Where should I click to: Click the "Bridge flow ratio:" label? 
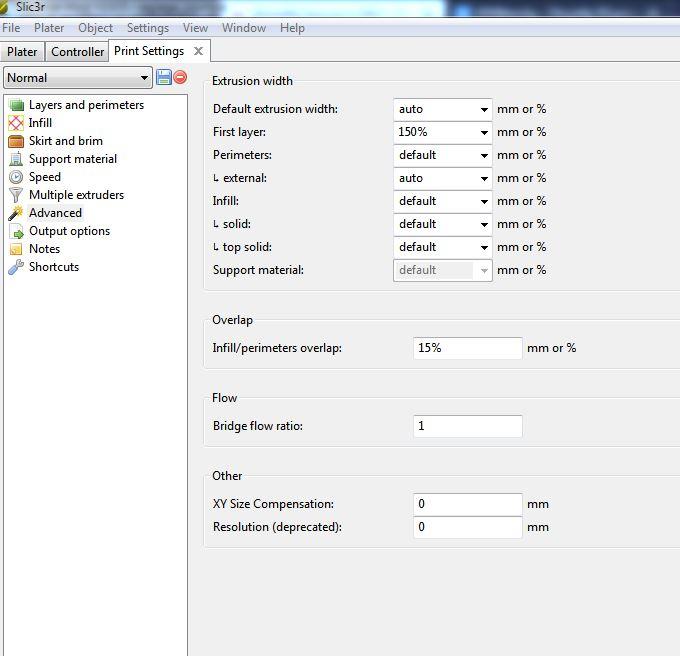point(258,426)
